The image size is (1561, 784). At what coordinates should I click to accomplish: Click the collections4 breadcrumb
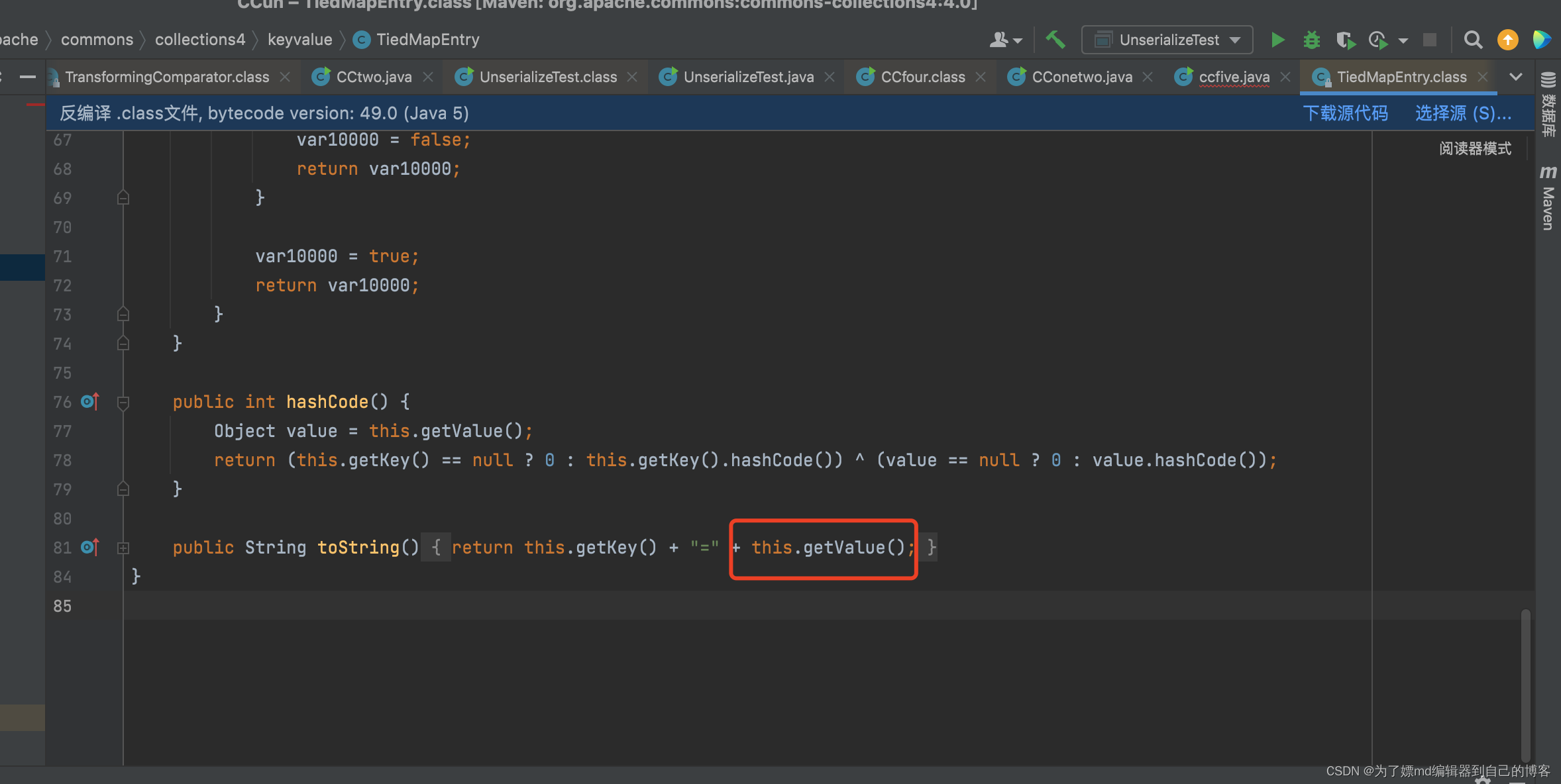click(x=200, y=40)
